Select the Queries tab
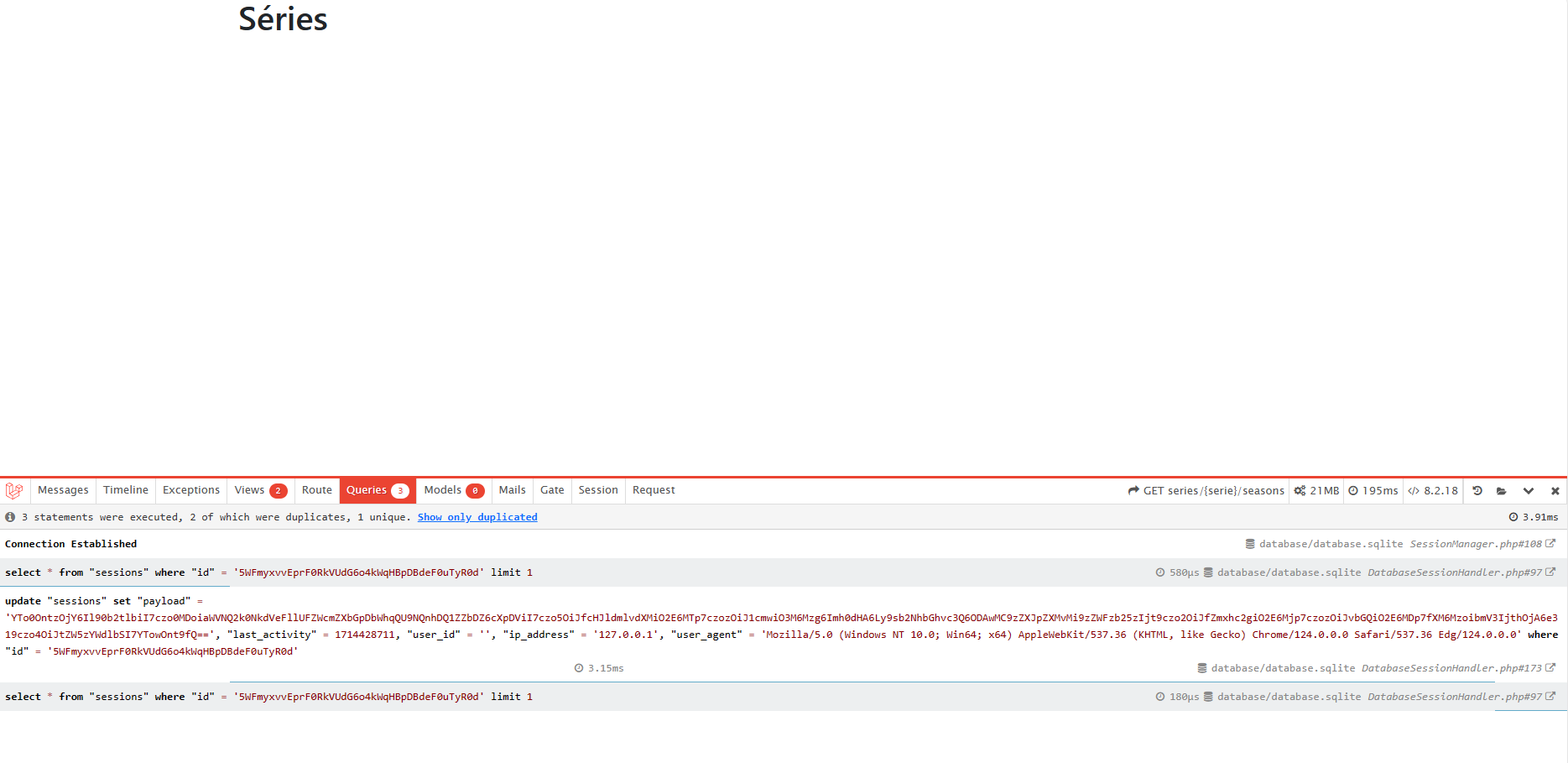The width and height of the screenshot is (1568, 763). 378,490
